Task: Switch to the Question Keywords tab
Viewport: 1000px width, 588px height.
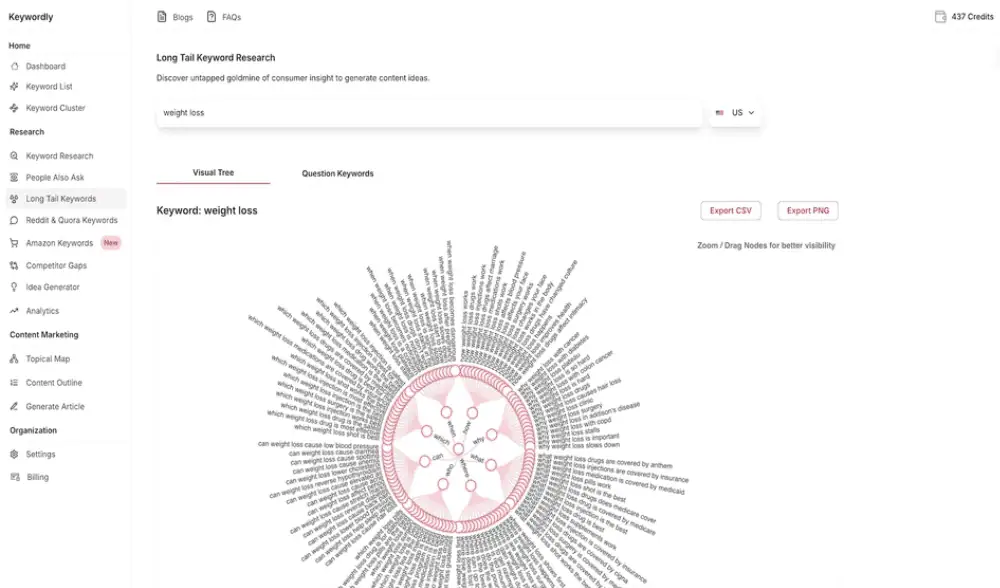Action: [338, 174]
